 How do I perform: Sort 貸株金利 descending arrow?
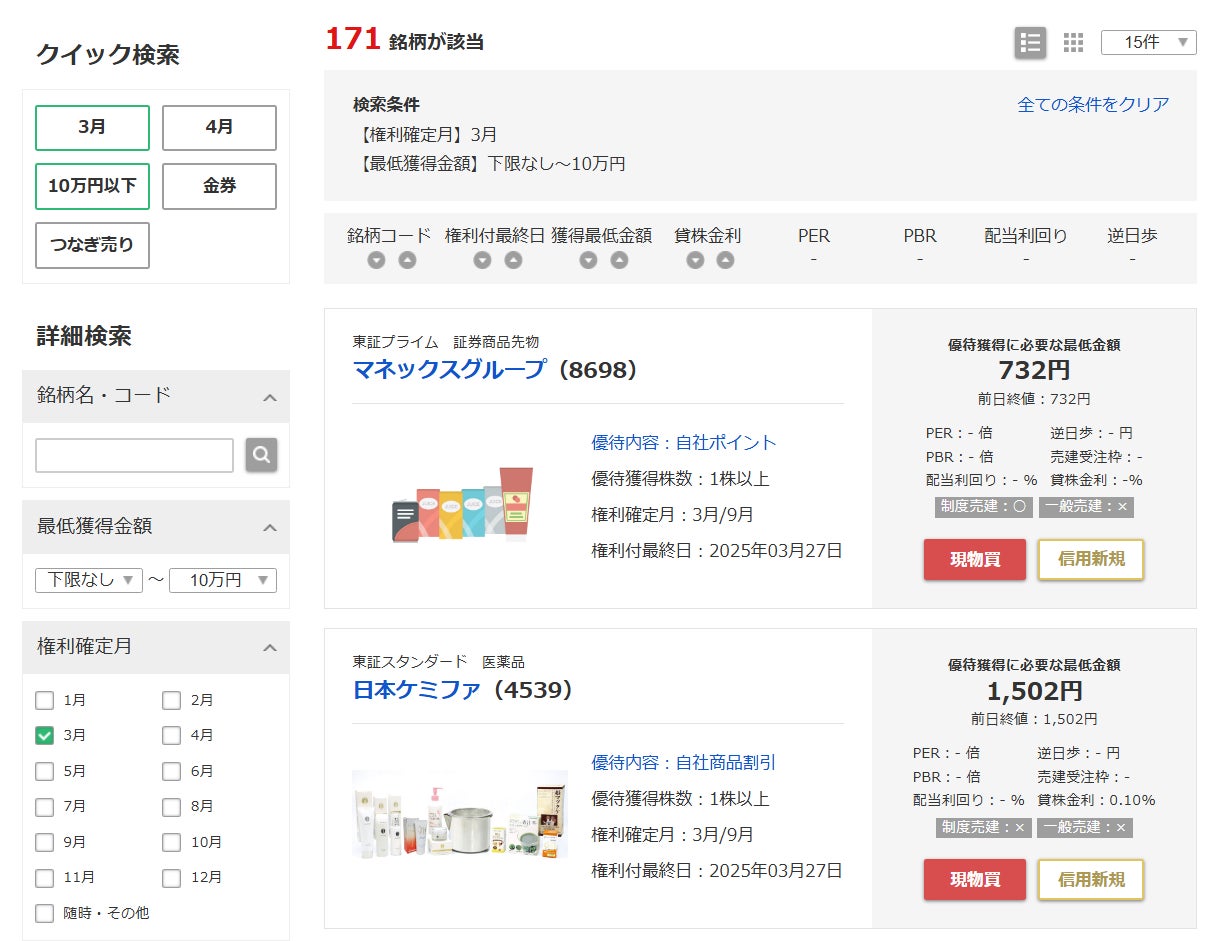coord(695,260)
